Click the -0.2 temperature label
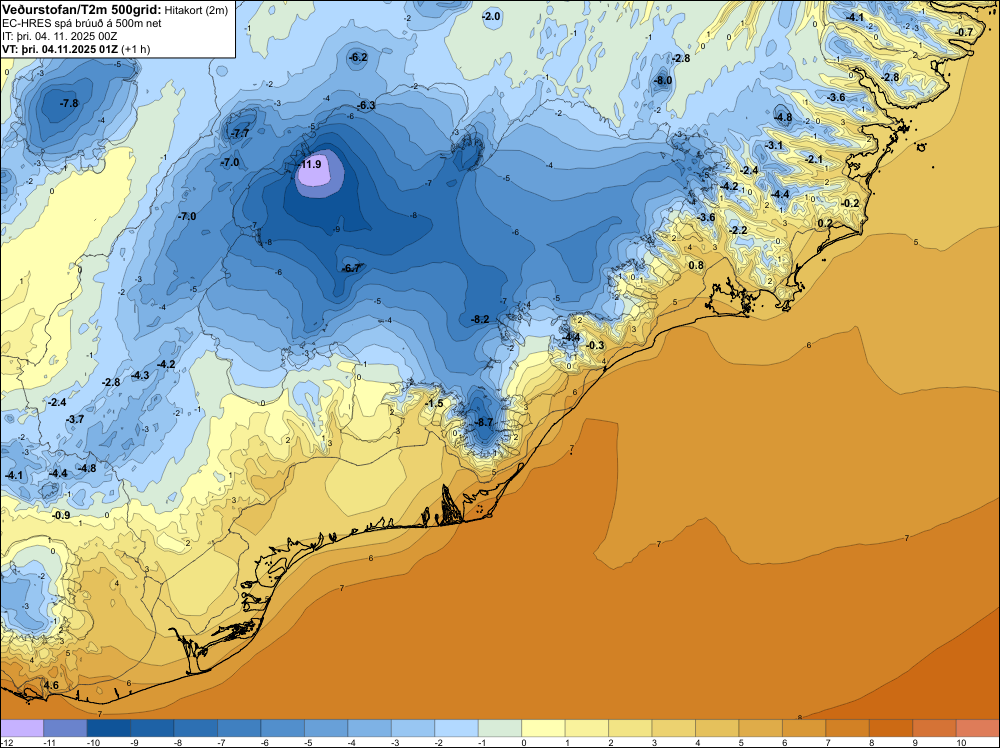1000x748 pixels. click(850, 203)
